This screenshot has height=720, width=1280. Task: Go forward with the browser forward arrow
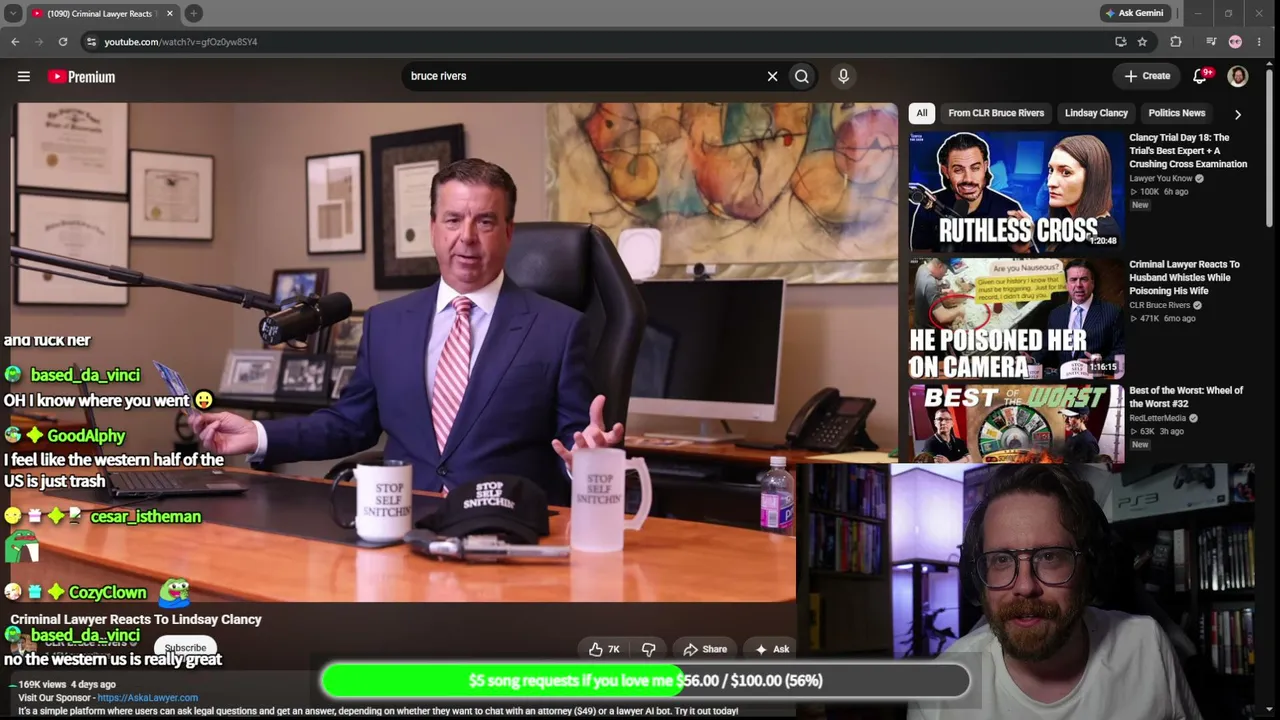(x=39, y=42)
